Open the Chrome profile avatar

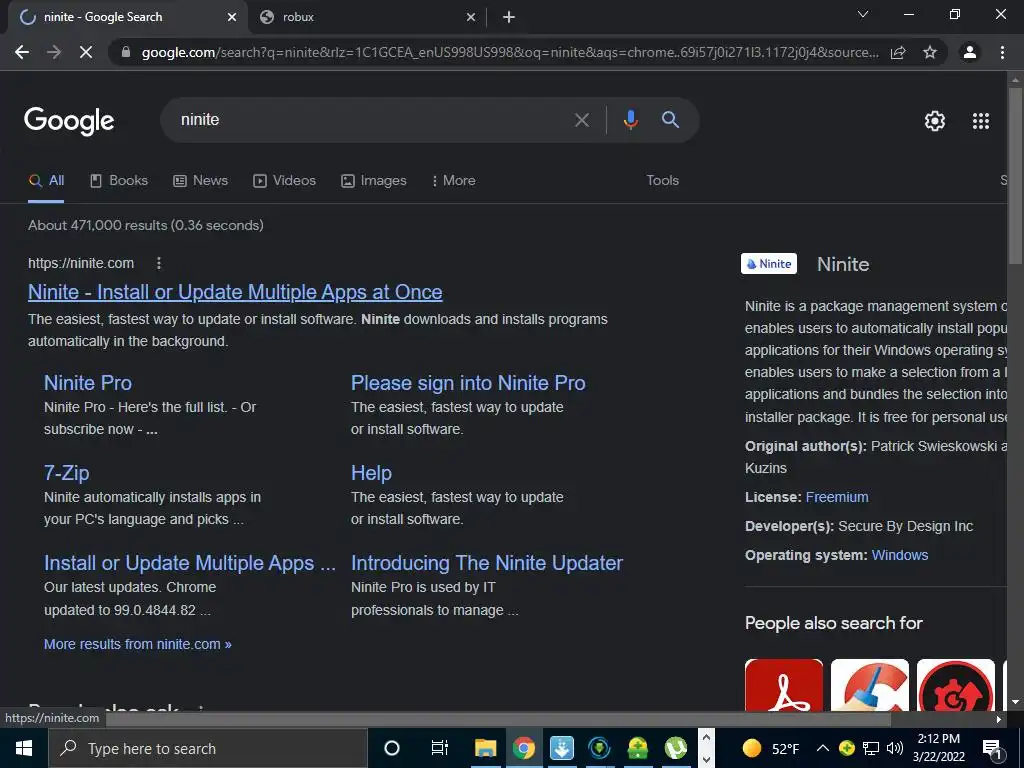pyautogui.click(x=970, y=52)
